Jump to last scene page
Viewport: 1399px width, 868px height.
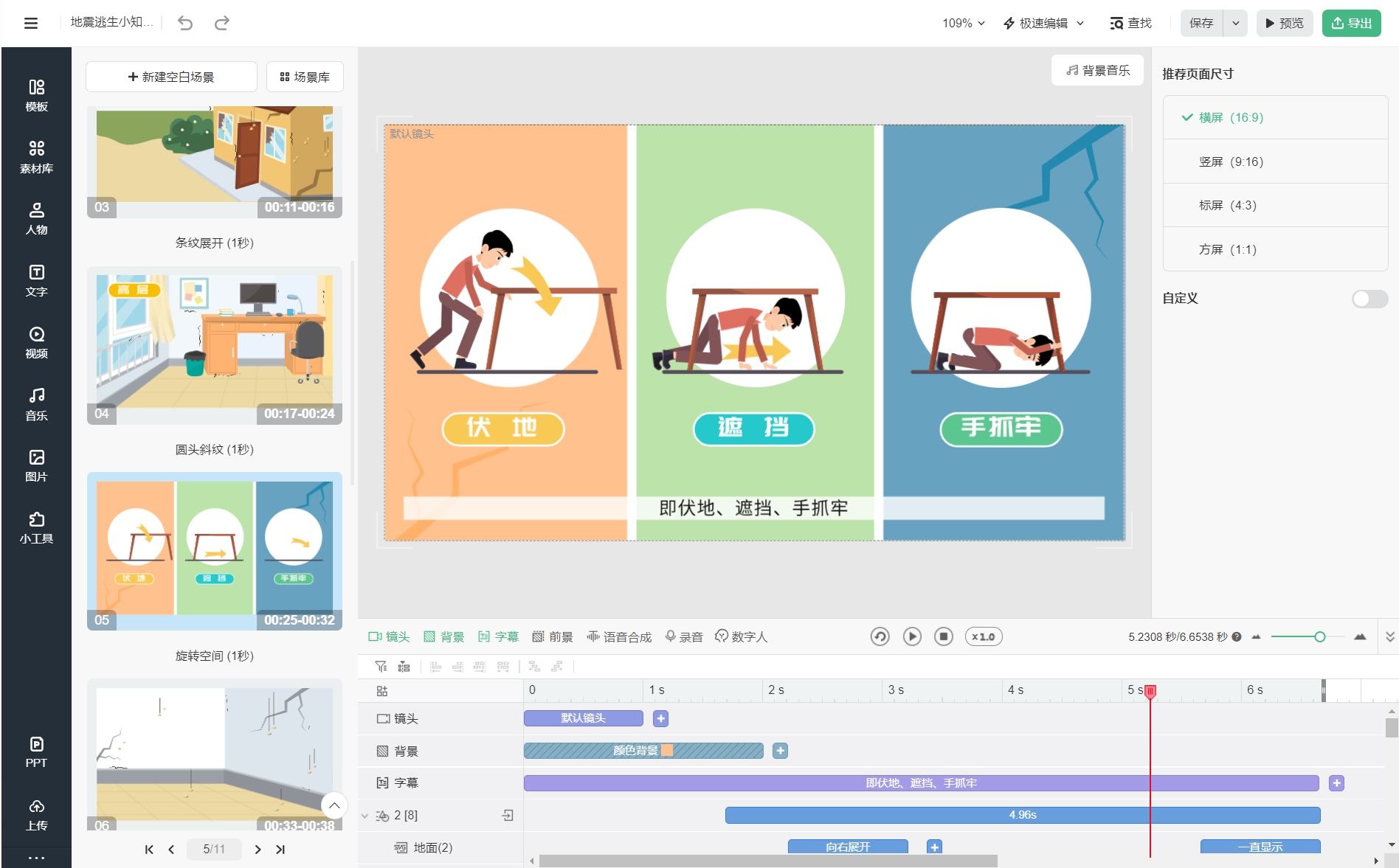point(280,850)
